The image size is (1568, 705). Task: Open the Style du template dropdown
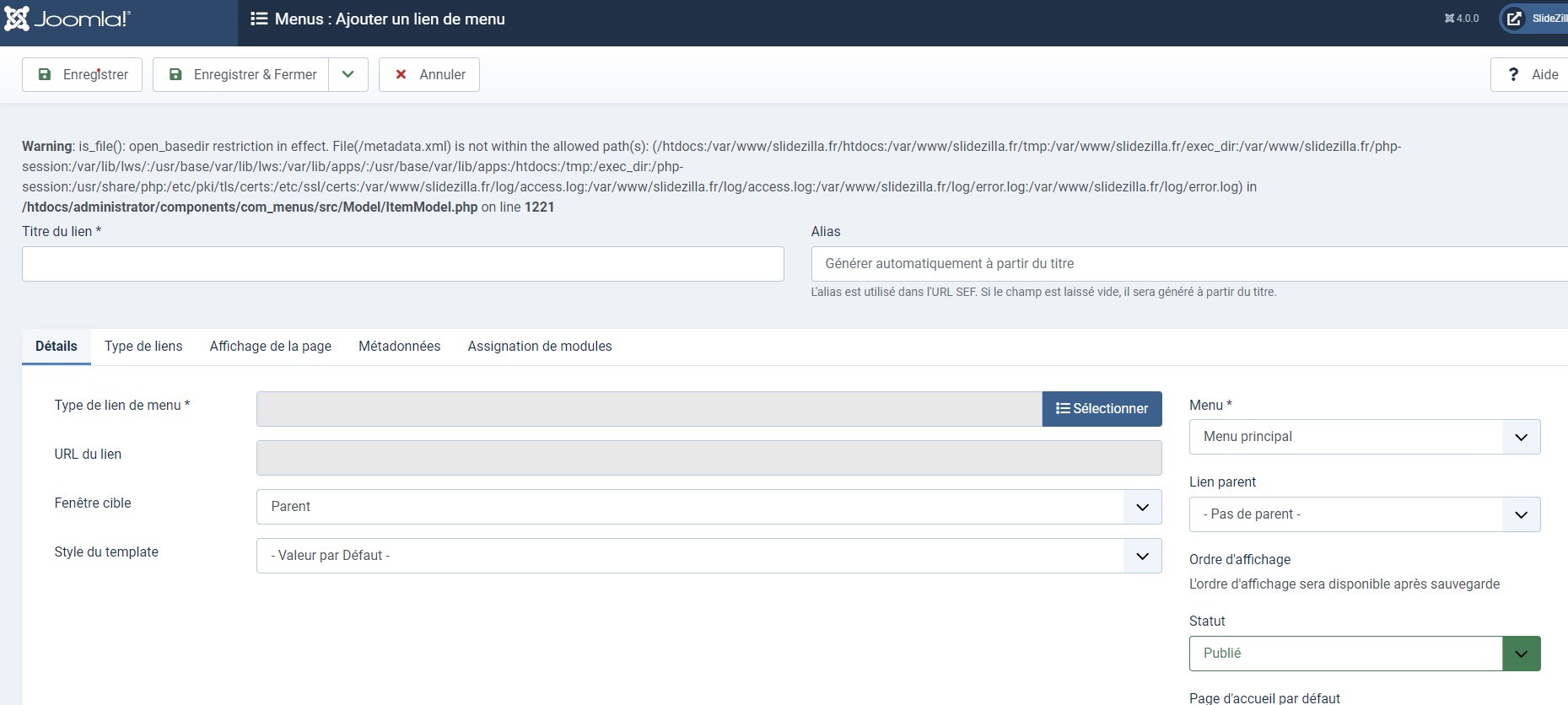[x=709, y=556]
